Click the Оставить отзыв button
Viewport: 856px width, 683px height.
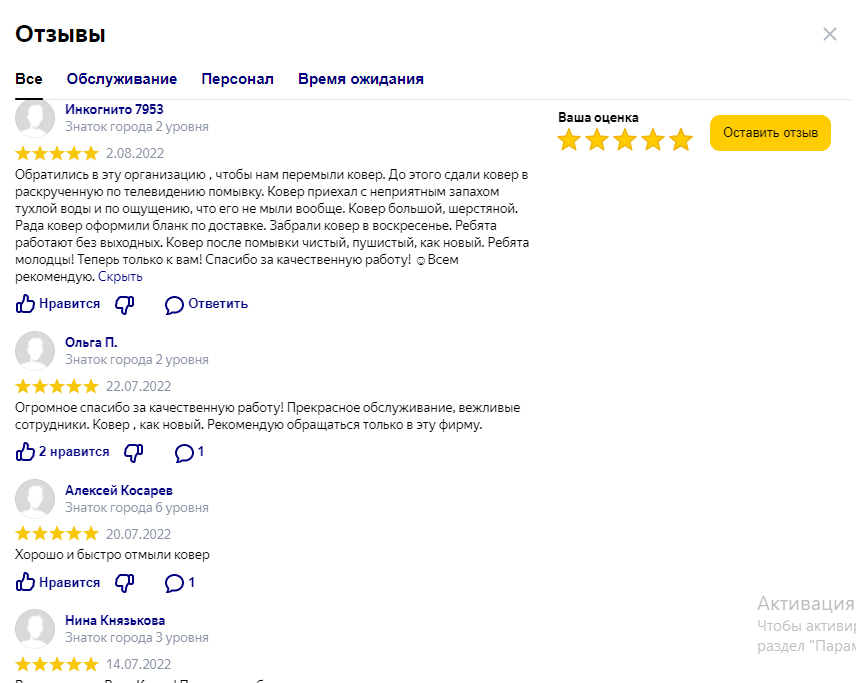tap(770, 133)
